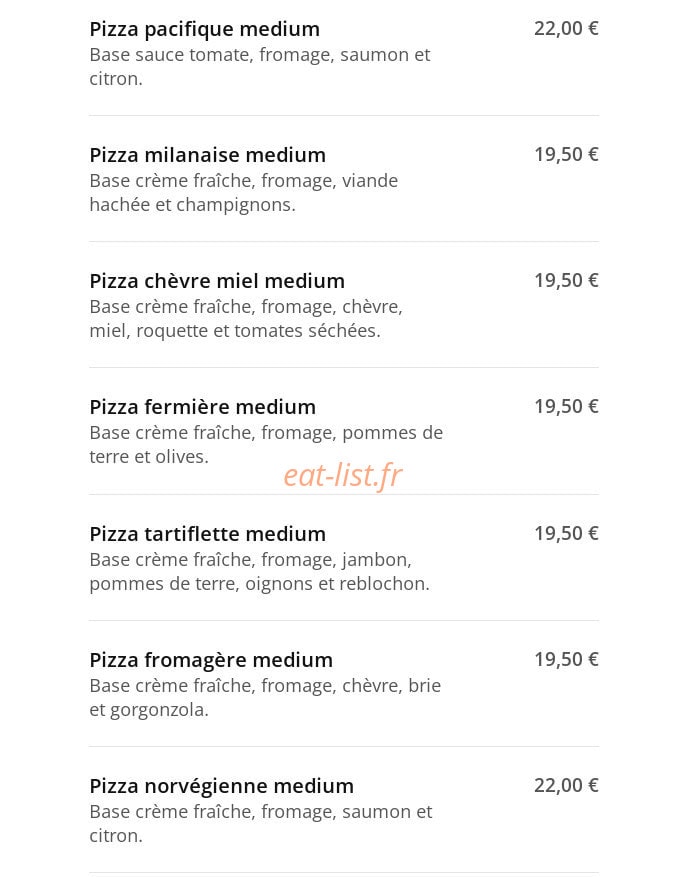Click the milanaise 19,50 € price
681x877 pixels.
(x=566, y=154)
